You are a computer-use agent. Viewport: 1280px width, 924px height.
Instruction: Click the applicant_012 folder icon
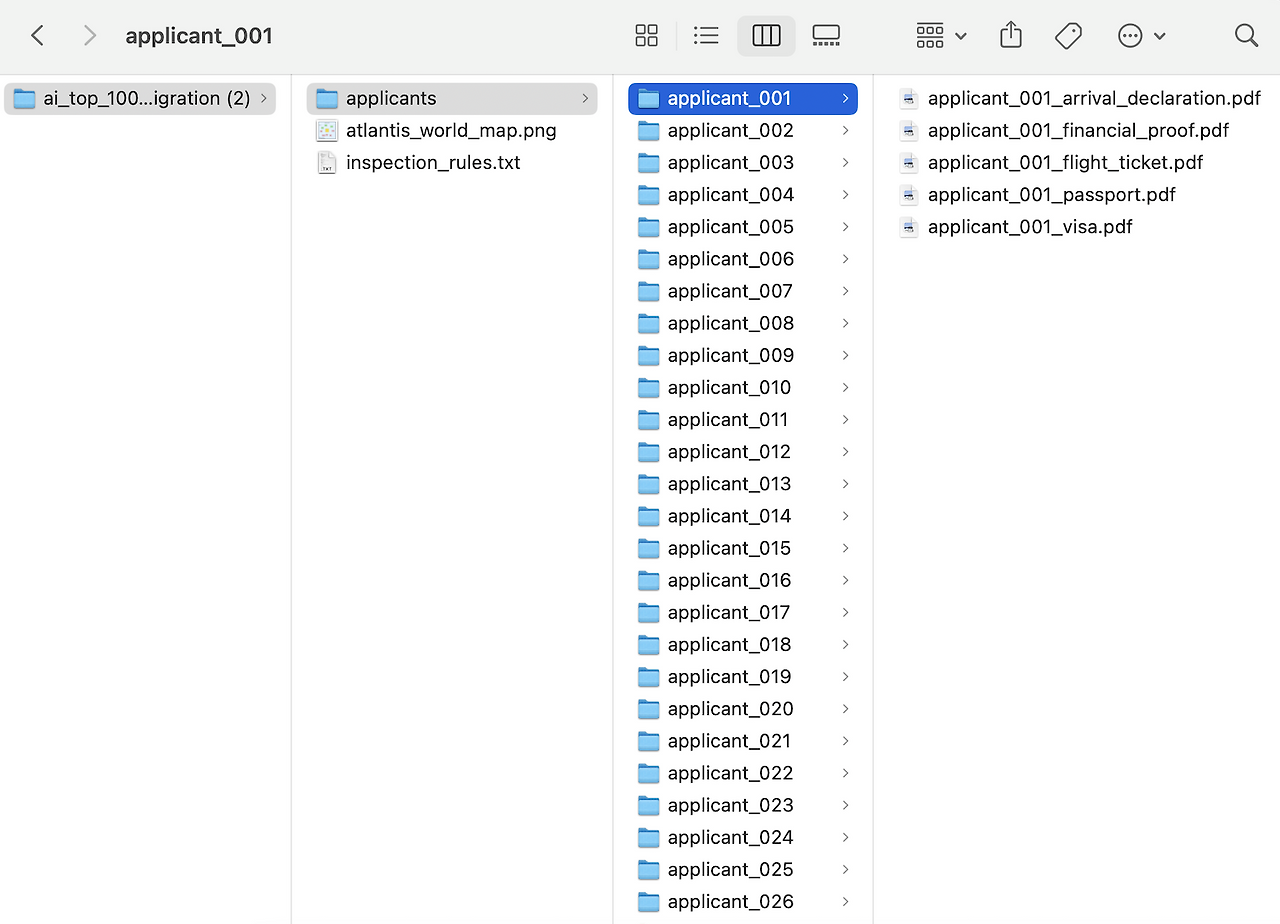(649, 452)
